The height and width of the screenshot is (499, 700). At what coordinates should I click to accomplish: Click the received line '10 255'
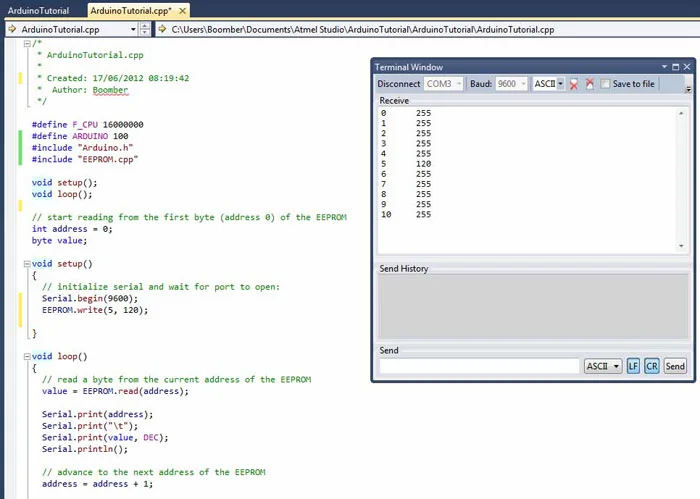coord(406,215)
